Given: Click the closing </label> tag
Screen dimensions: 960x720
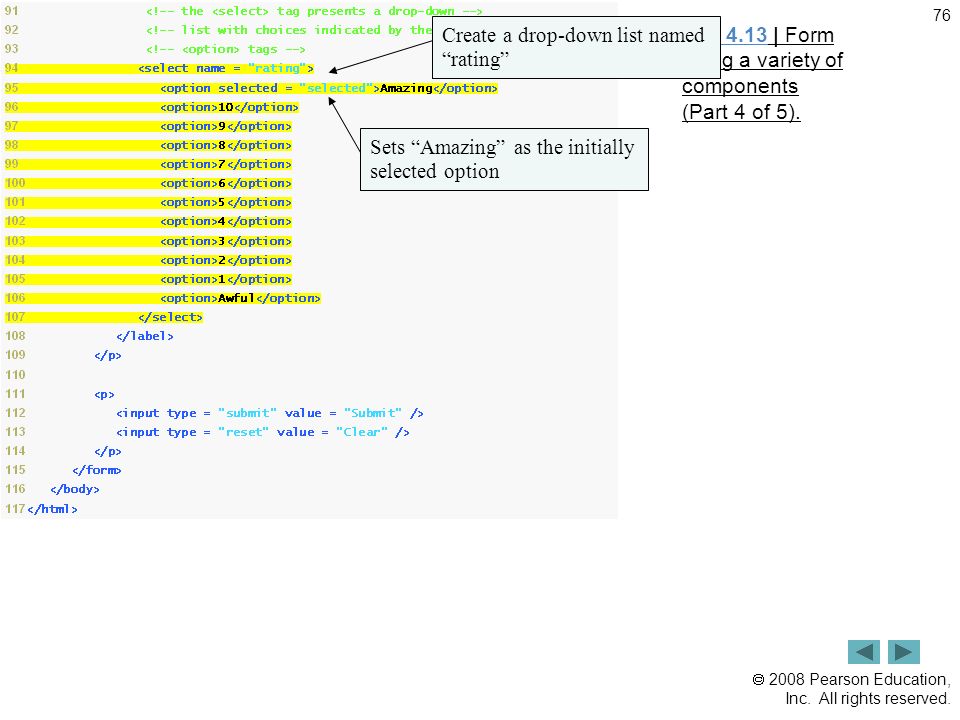Looking at the screenshot, I should point(145,336).
